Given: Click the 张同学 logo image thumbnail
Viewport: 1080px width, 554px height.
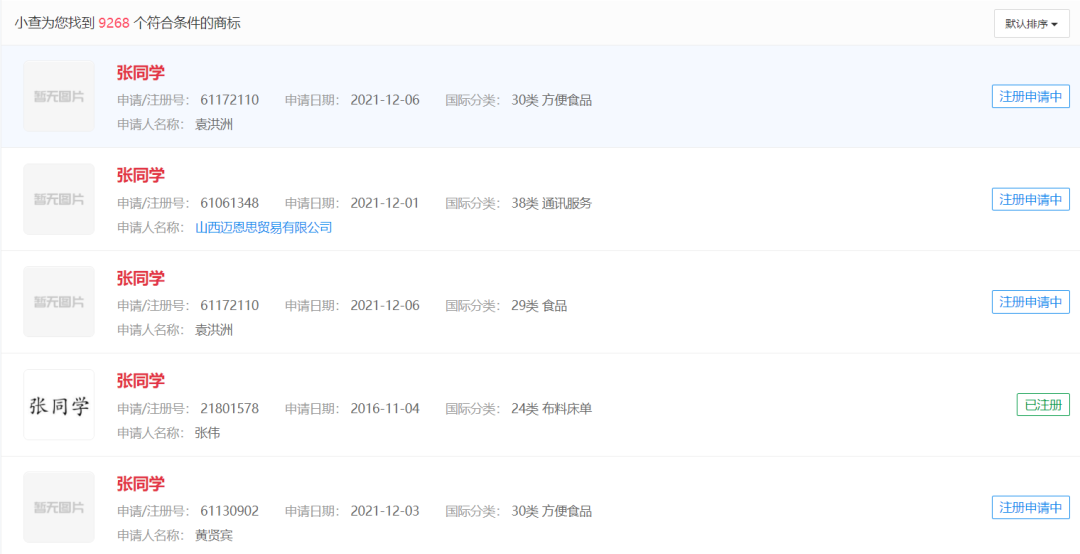Looking at the screenshot, I should 59,405.
